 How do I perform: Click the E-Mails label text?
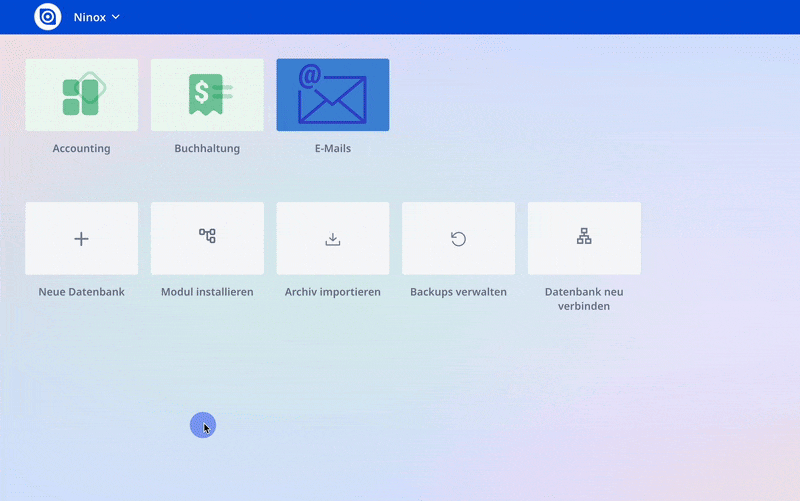coord(333,148)
